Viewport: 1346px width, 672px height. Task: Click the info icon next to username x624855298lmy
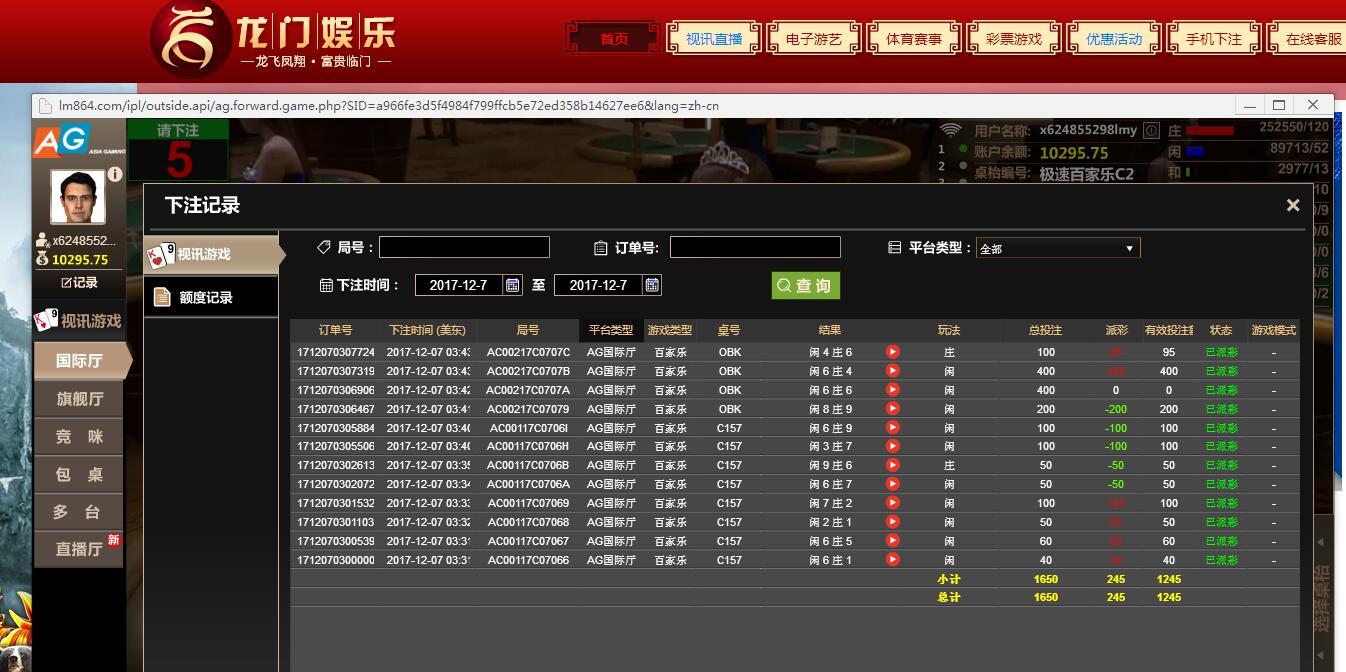(1151, 131)
